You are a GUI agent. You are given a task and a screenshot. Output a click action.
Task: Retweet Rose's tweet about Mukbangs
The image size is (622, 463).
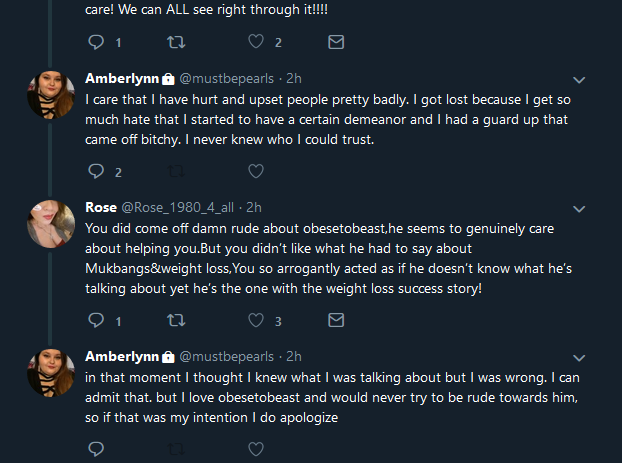pos(176,320)
